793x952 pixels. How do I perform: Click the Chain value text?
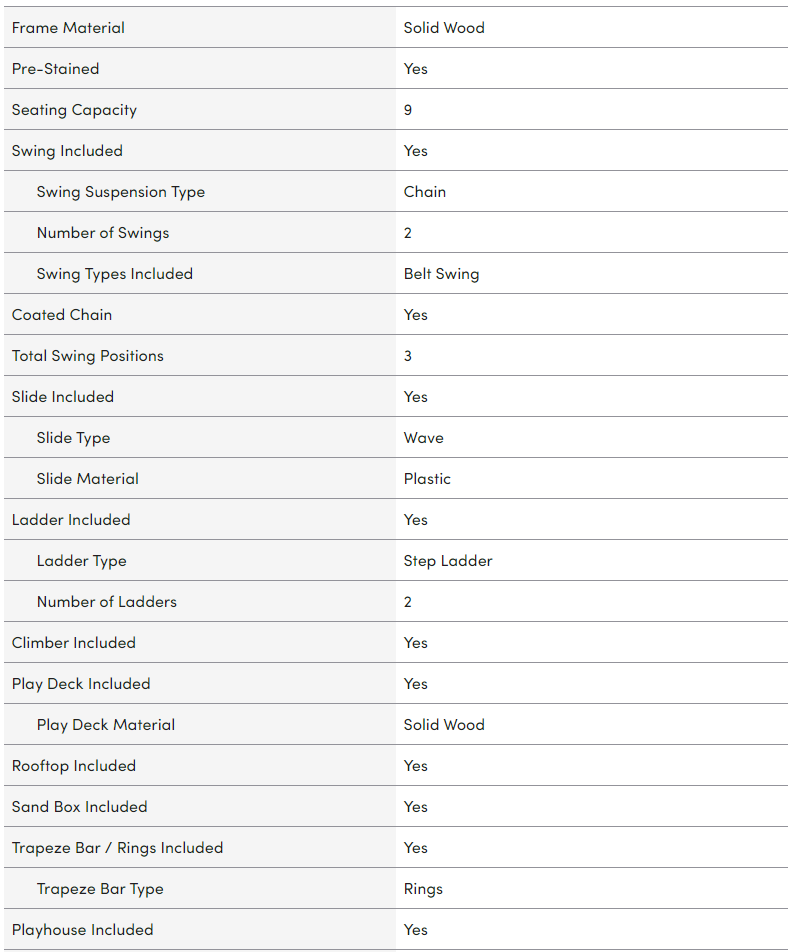coord(424,192)
